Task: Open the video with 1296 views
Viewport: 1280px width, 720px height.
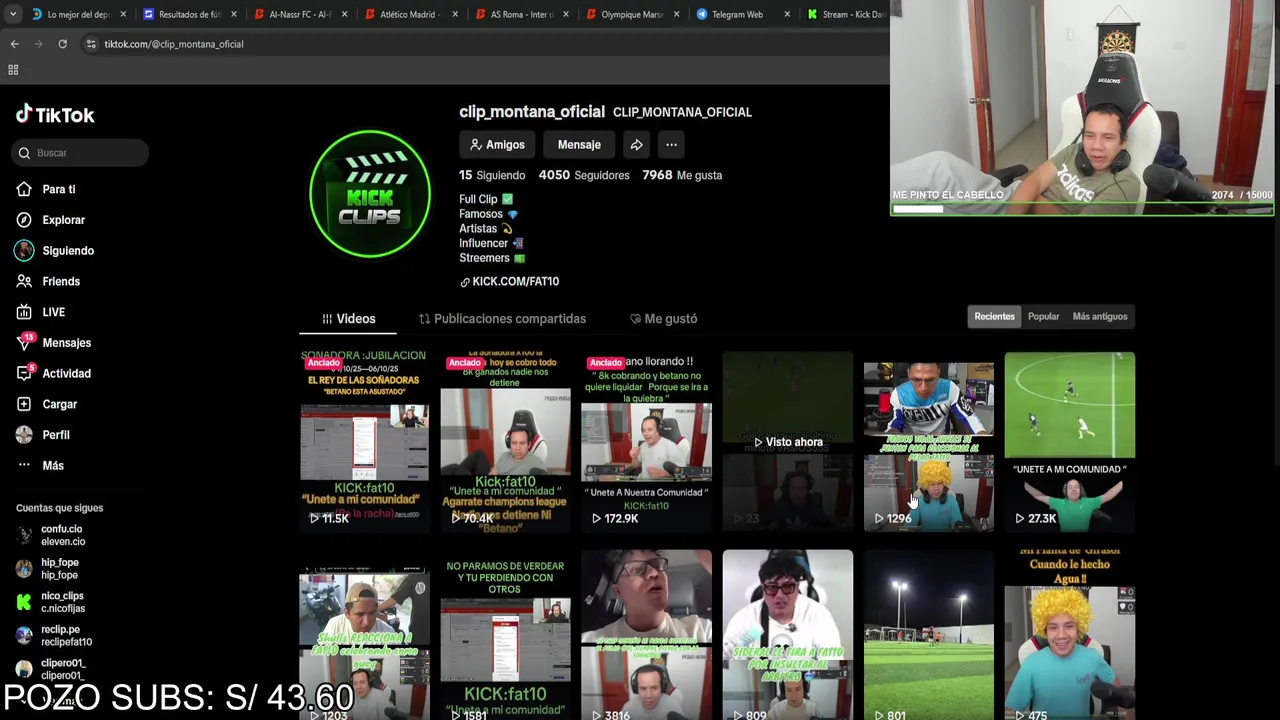Action: tap(928, 440)
